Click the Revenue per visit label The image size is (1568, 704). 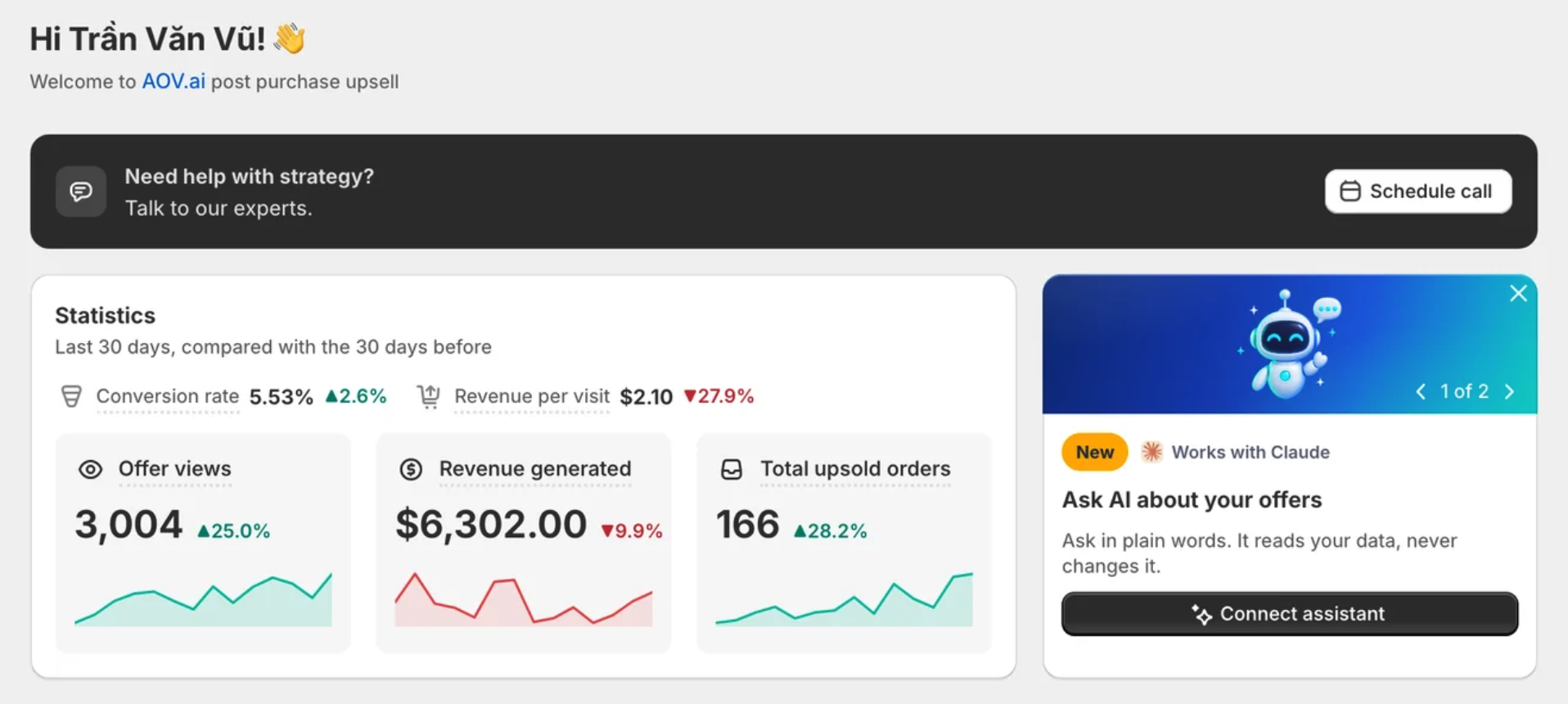pyautogui.click(x=532, y=396)
